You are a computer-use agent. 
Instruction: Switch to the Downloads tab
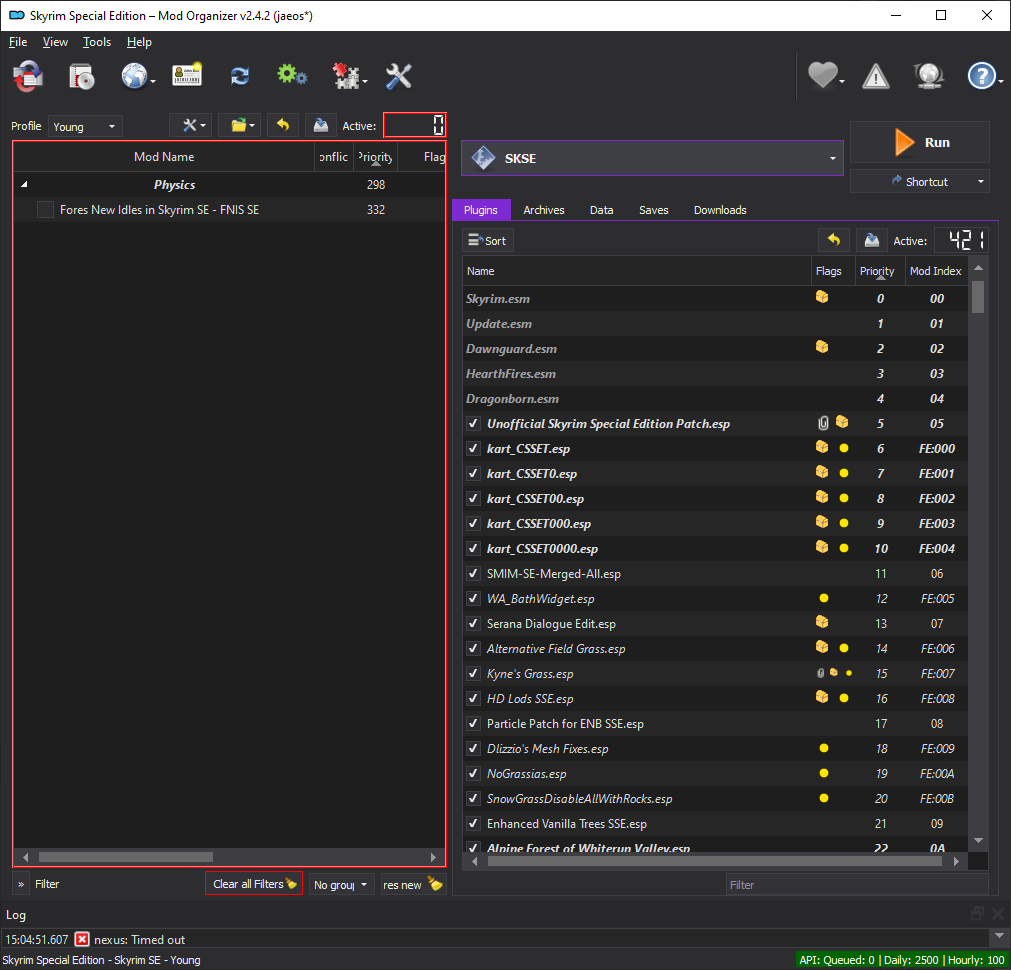720,210
